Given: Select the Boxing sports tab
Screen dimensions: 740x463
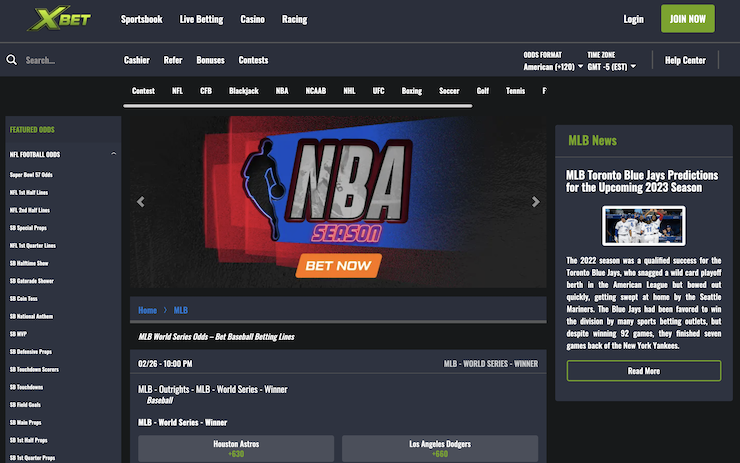Looking at the screenshot, I should click(x=412, y=91).
